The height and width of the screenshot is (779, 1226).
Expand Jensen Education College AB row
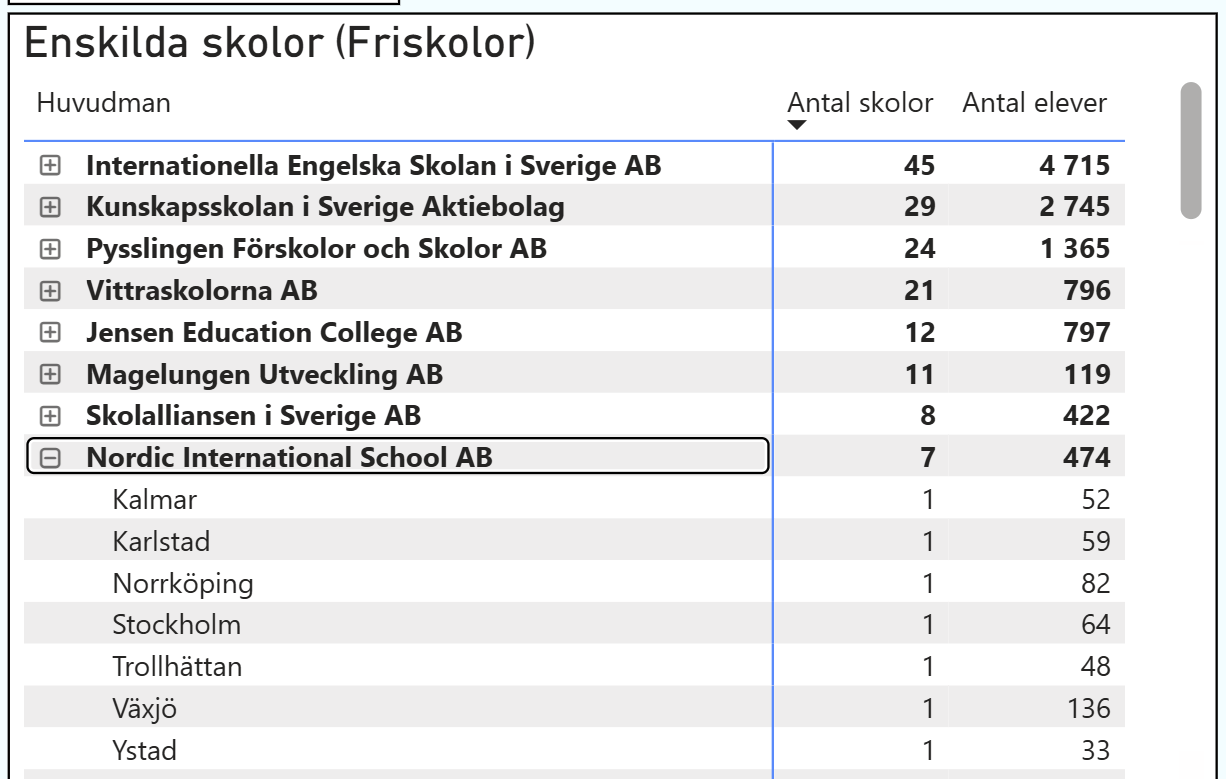(48, 333)
